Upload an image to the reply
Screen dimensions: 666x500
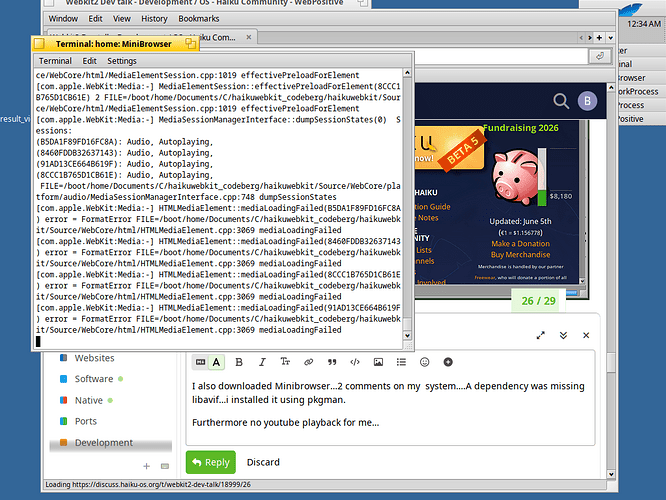(378, 362)
